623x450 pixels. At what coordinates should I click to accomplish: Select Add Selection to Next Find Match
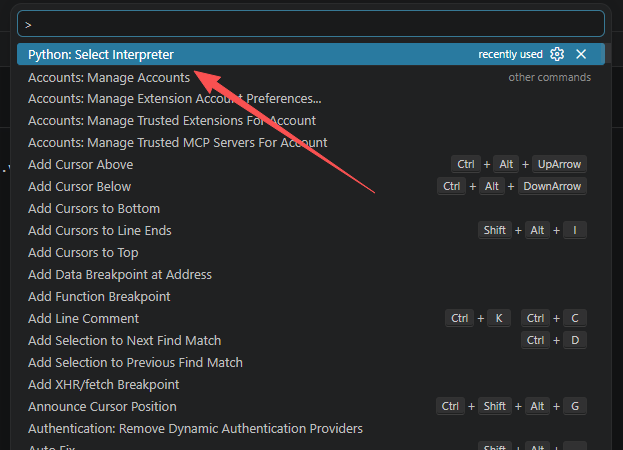[x=311, y=340]
